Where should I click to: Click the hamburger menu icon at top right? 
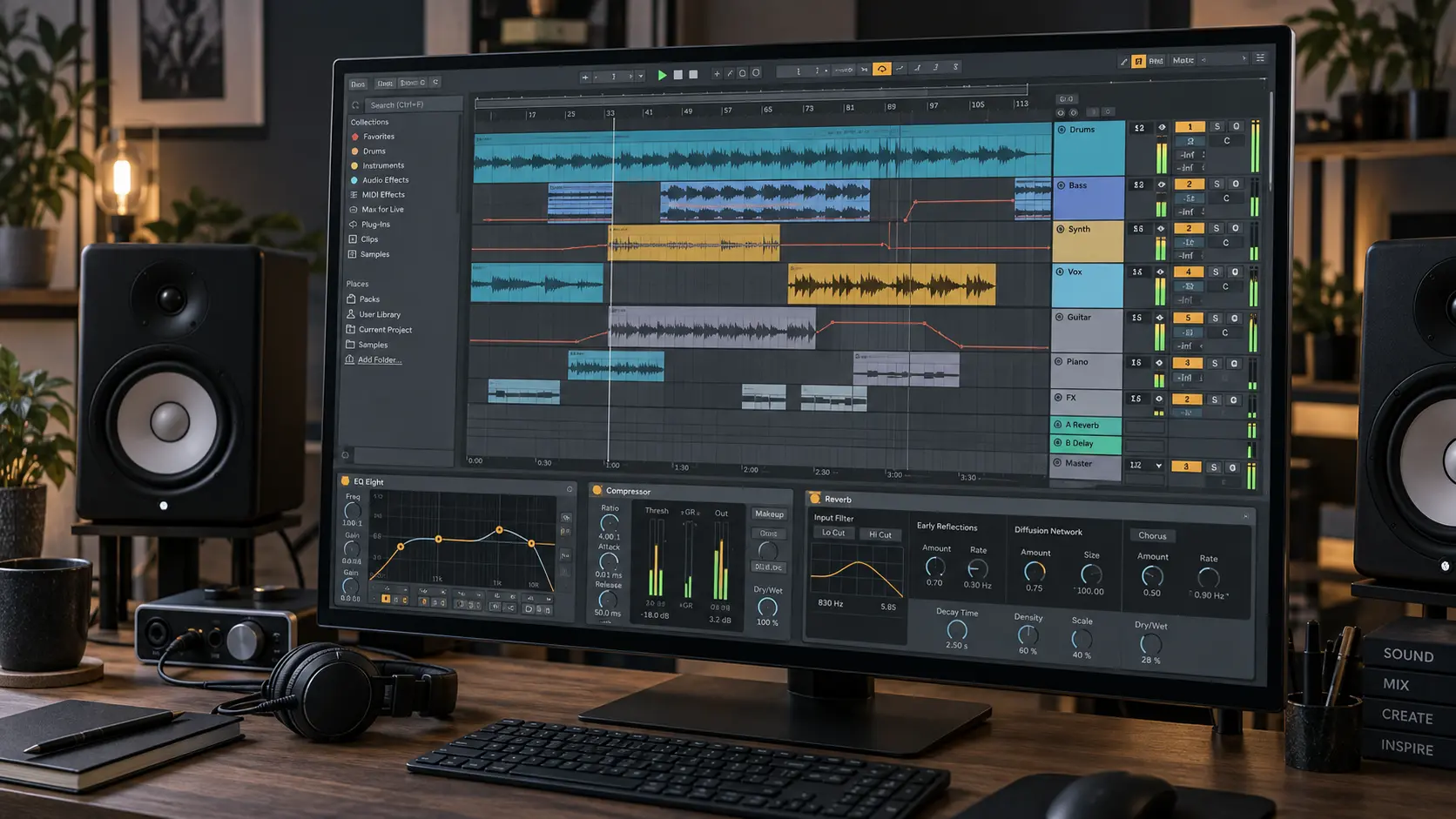1259,58
